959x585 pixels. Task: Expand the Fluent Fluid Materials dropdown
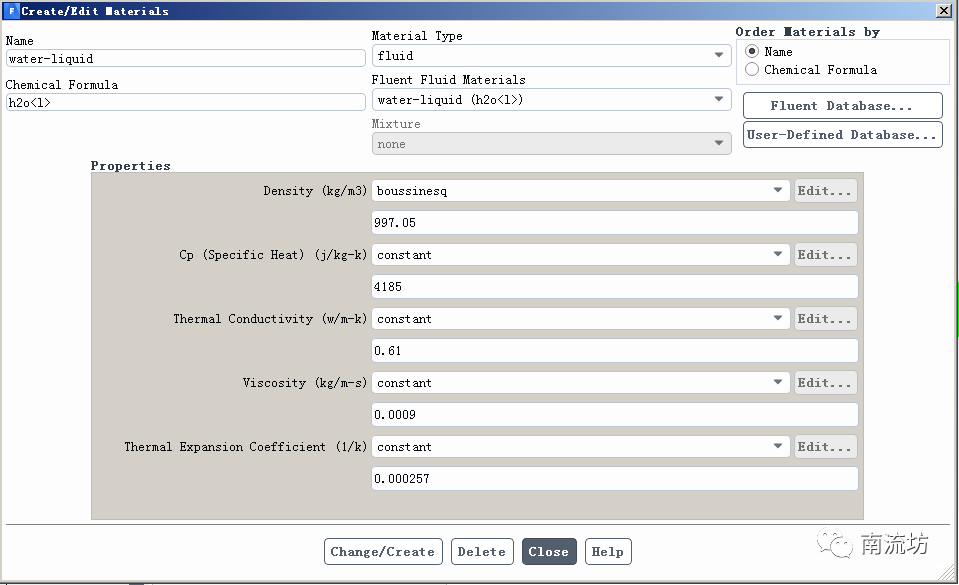(x=551, y=100)
